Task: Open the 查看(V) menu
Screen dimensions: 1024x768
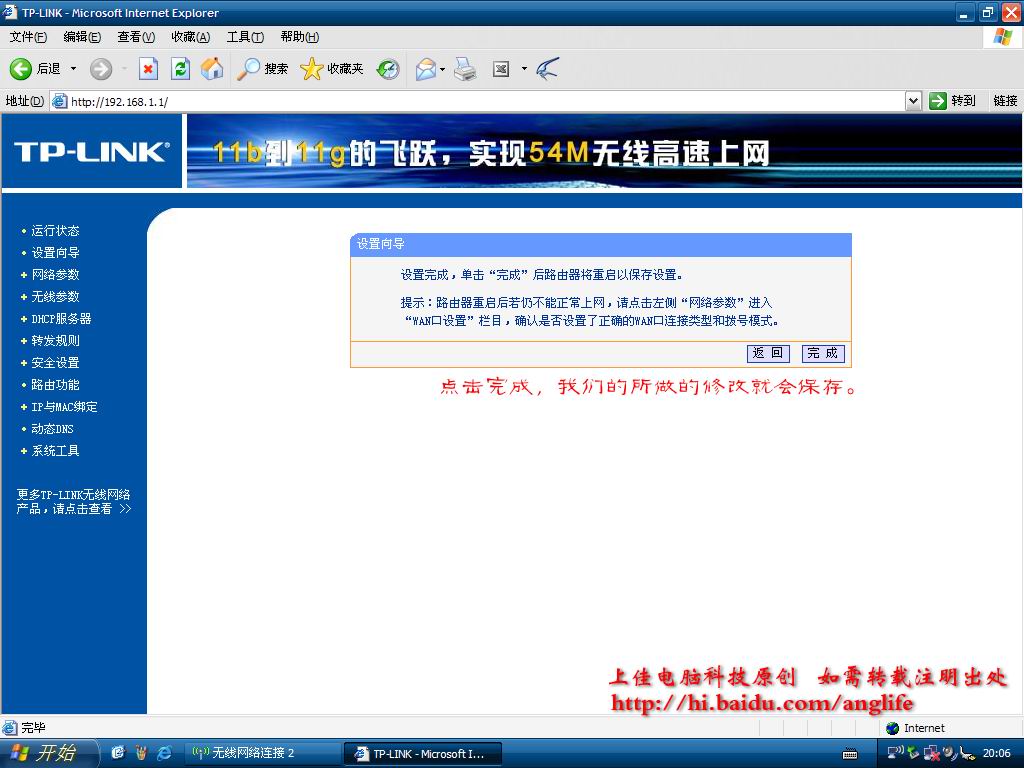Action: [x=136, y=37]
